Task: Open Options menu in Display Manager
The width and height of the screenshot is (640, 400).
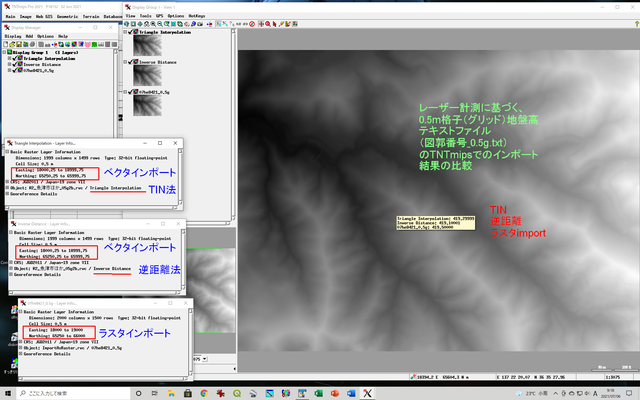Action: coord(45,36)
